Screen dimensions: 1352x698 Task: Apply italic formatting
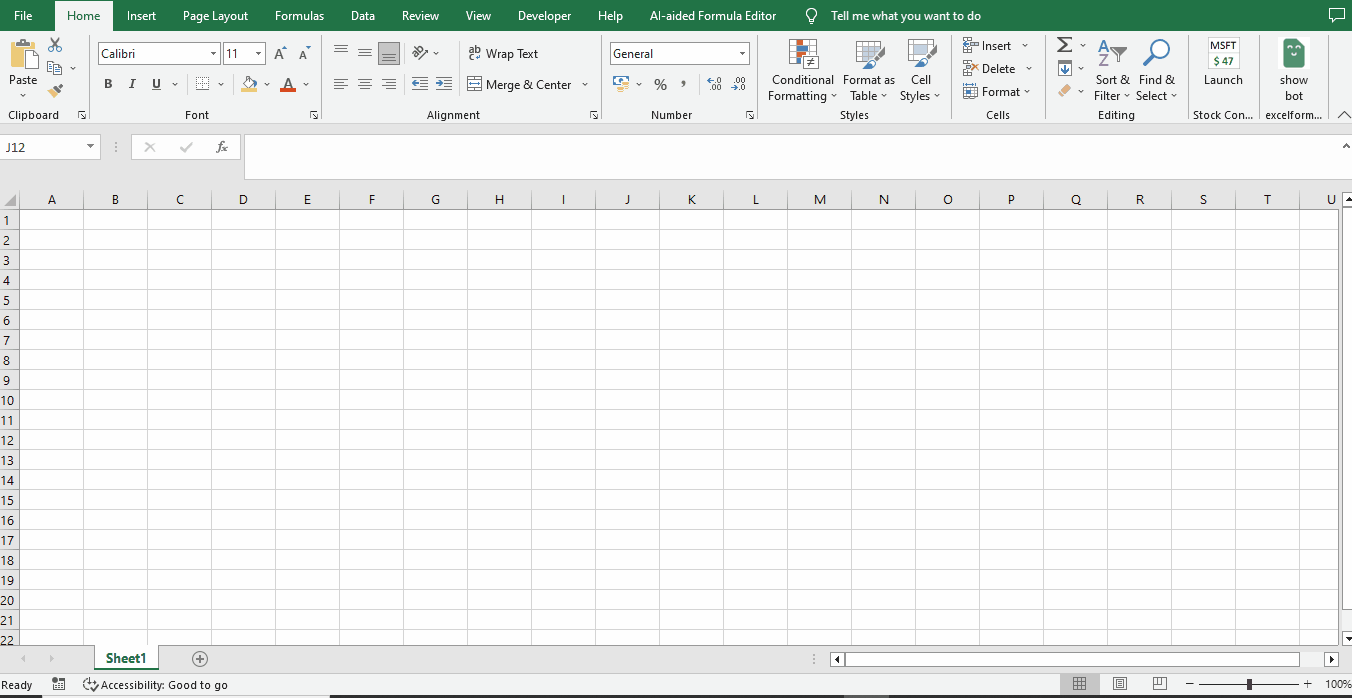(132, 84)
